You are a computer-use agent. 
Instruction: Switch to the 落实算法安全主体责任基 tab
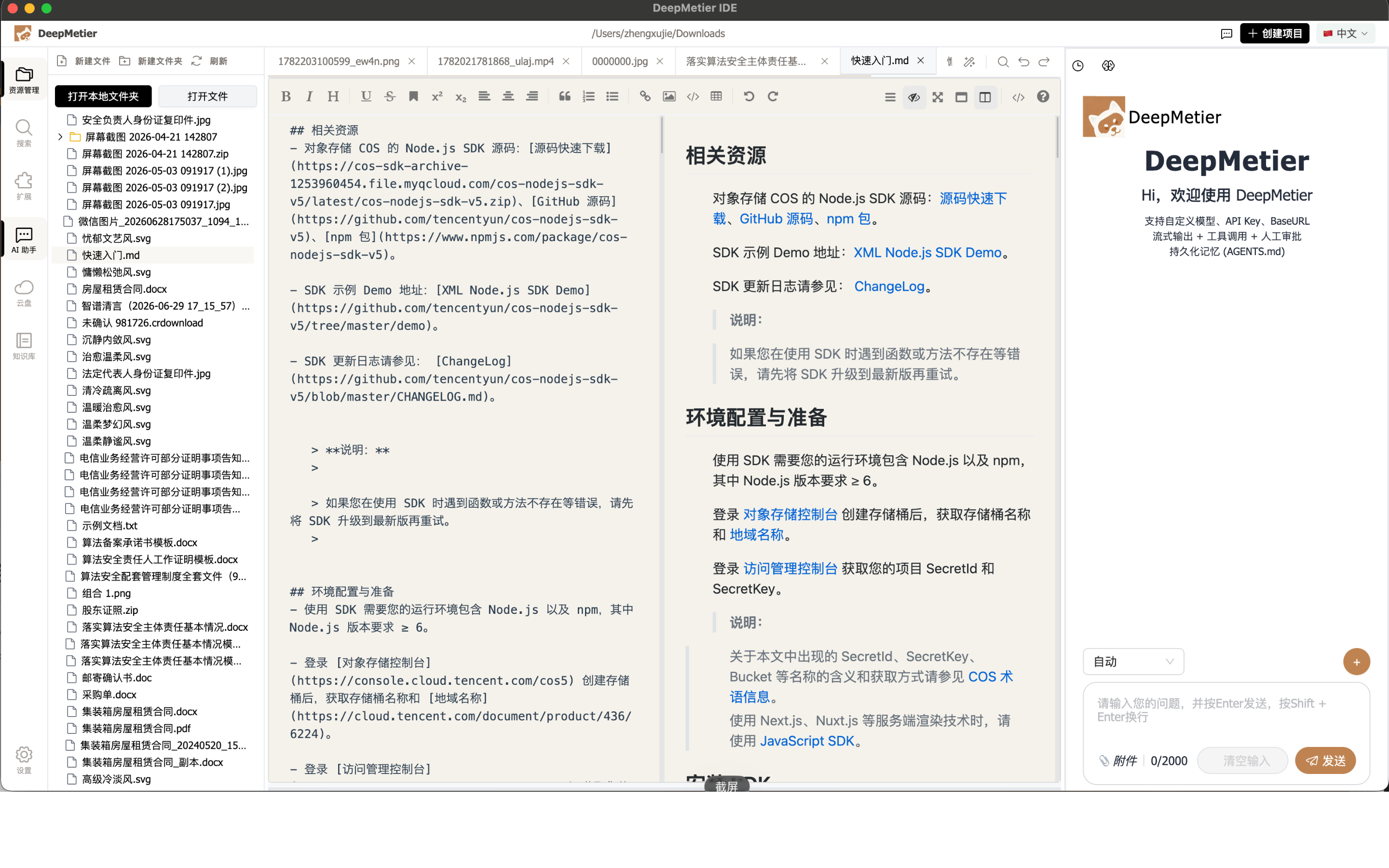746,61
